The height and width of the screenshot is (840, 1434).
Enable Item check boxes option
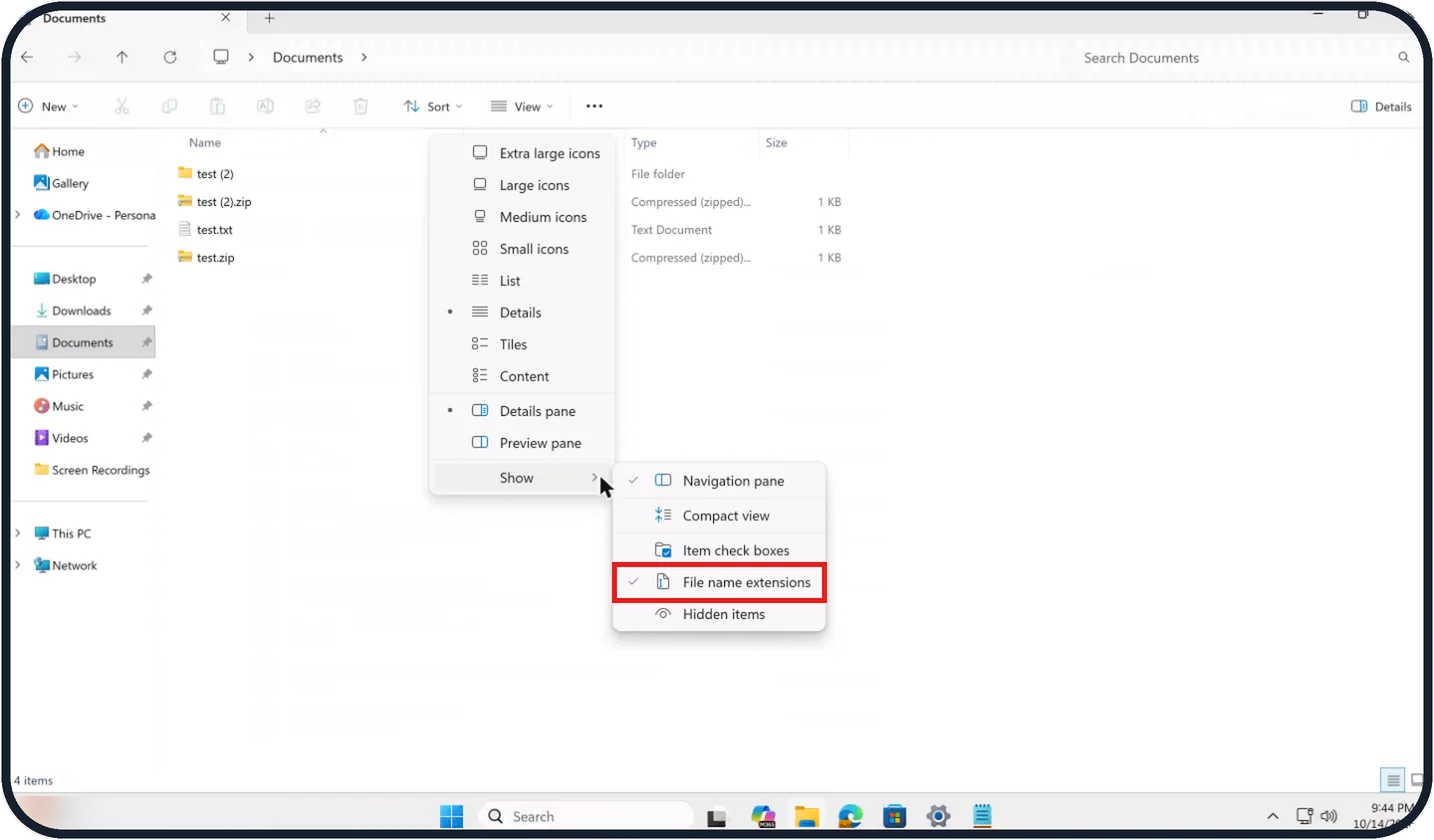pos(719,550)
